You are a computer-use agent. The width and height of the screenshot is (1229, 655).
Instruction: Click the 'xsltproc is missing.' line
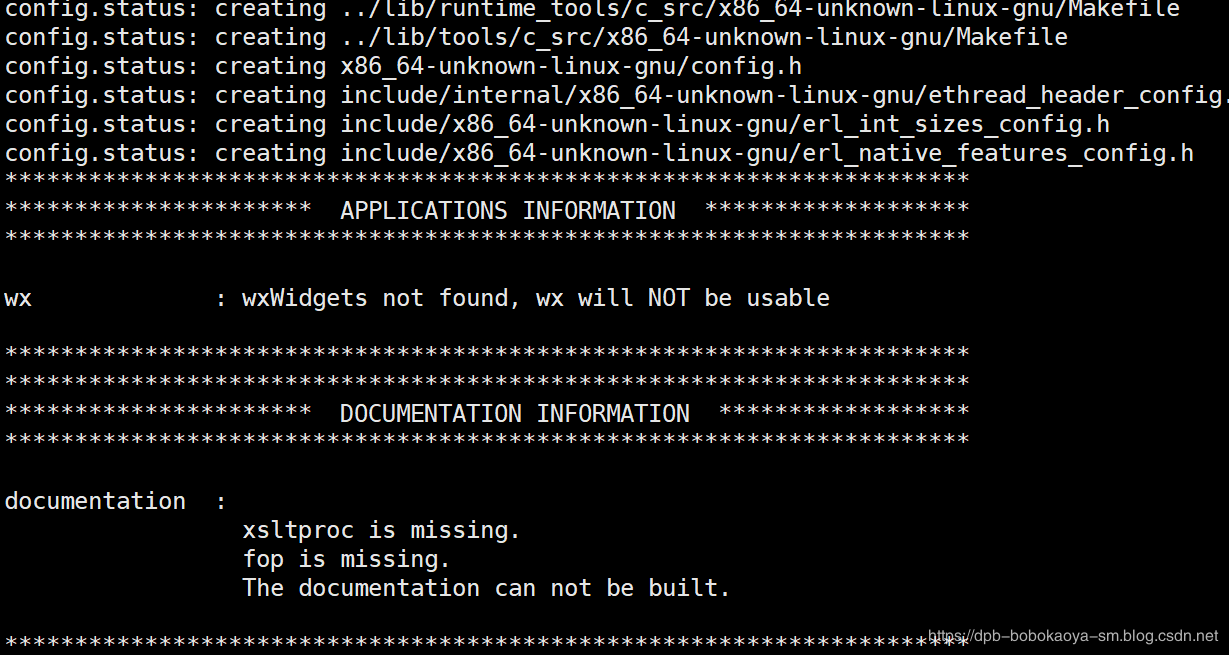pyautogui.click(x=381, y=530)
